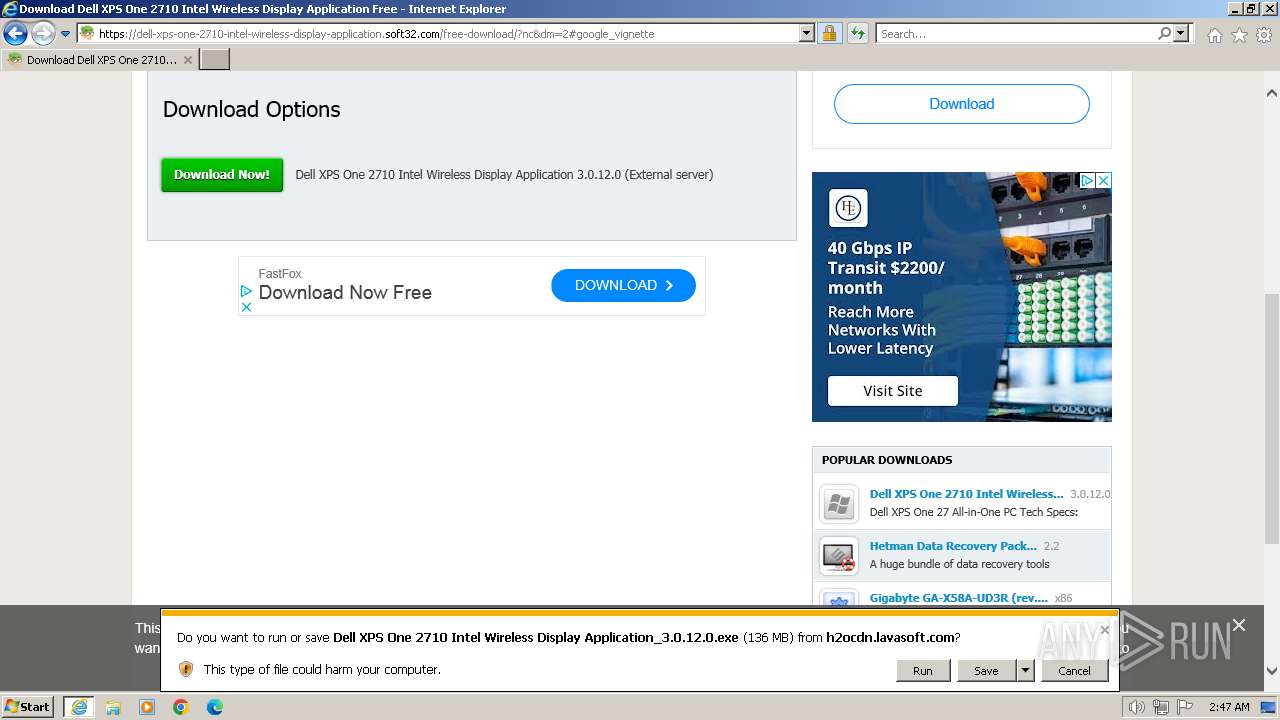Click the browser Back arrow button
Image resolution: width=1280 pixels, height=720 pixels.
click(15, 34)
